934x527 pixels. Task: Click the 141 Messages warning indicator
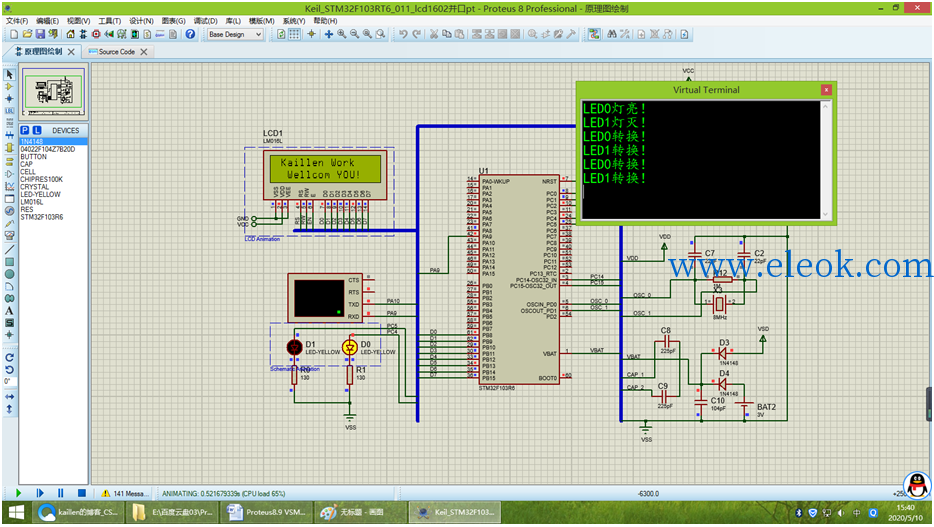tap(124, 494)
